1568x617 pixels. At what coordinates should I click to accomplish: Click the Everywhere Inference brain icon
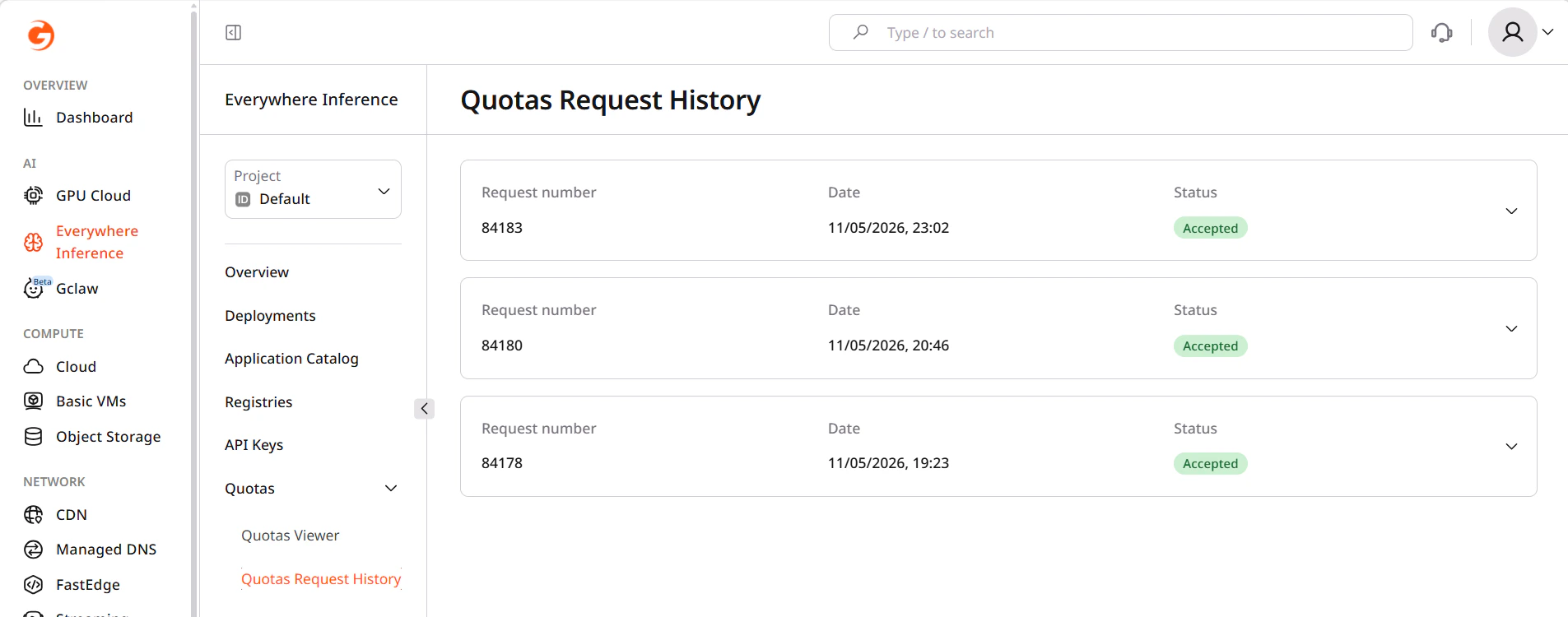click(33, 242)
